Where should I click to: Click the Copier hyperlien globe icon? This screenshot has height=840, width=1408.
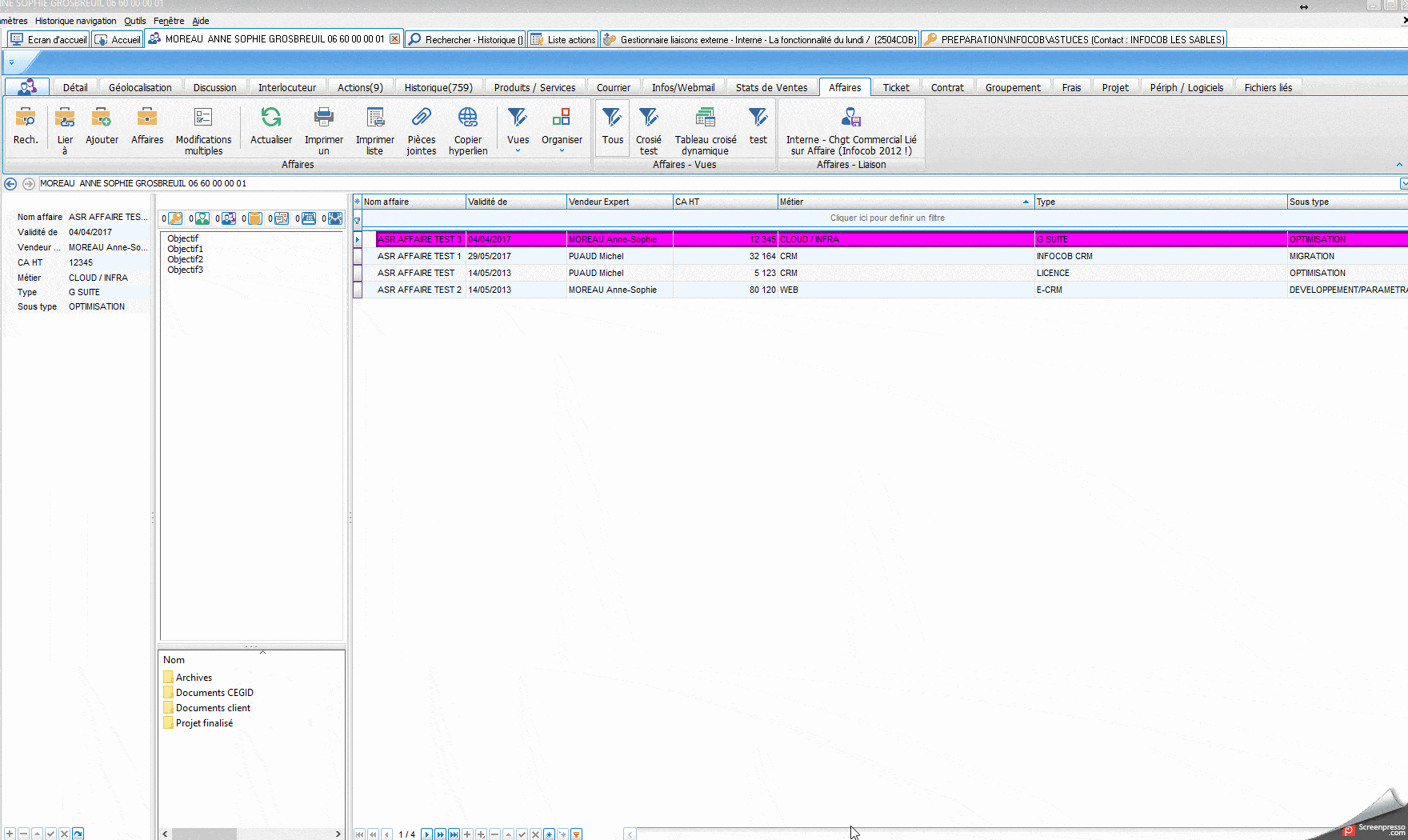click(x=467, y=118)
